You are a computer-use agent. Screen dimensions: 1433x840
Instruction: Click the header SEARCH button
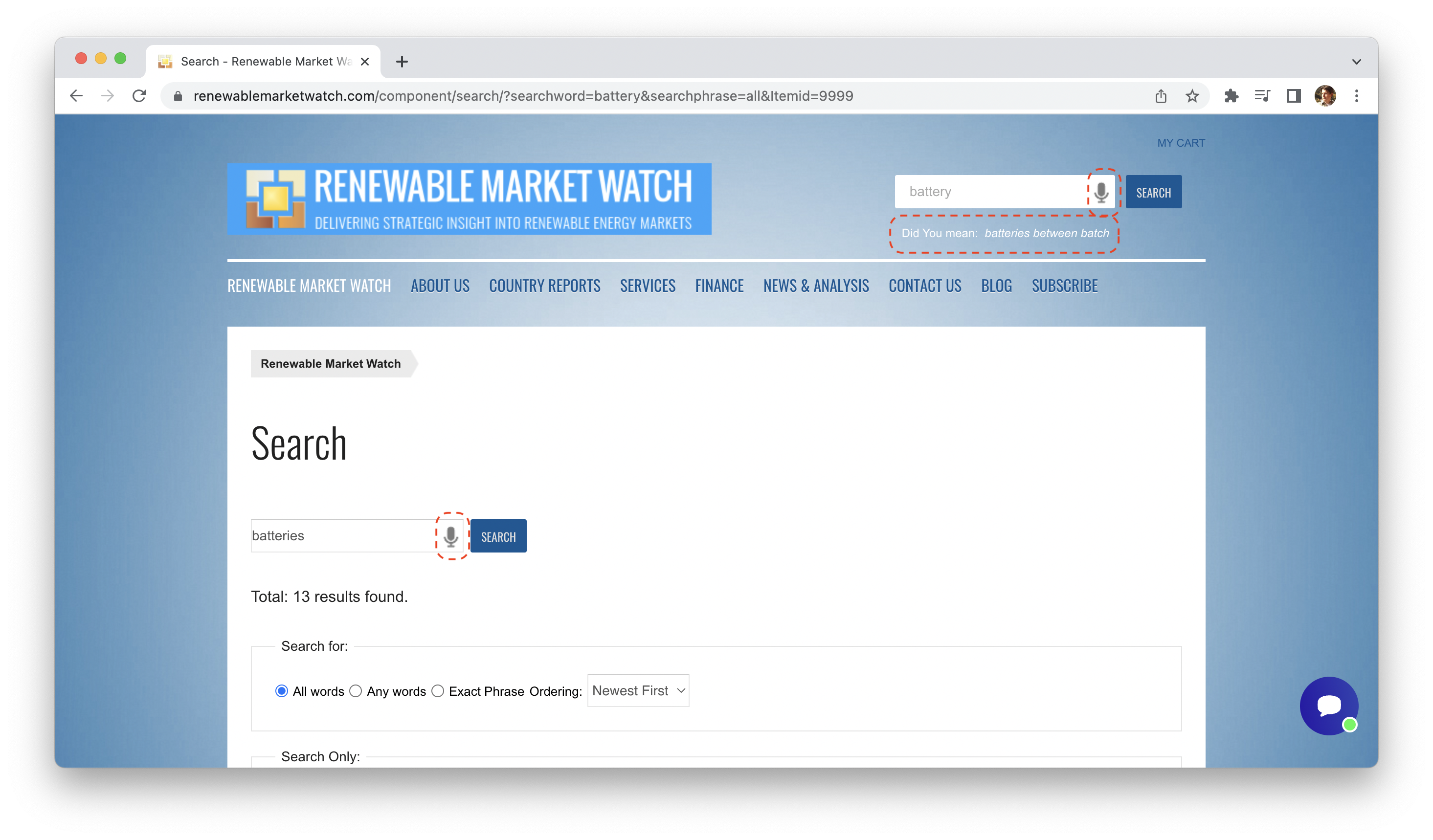pos(1153,192)
